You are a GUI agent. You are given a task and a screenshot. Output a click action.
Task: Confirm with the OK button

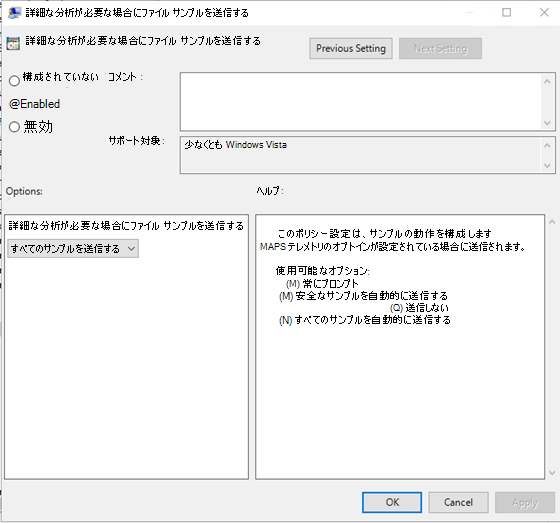coord(392,502)
